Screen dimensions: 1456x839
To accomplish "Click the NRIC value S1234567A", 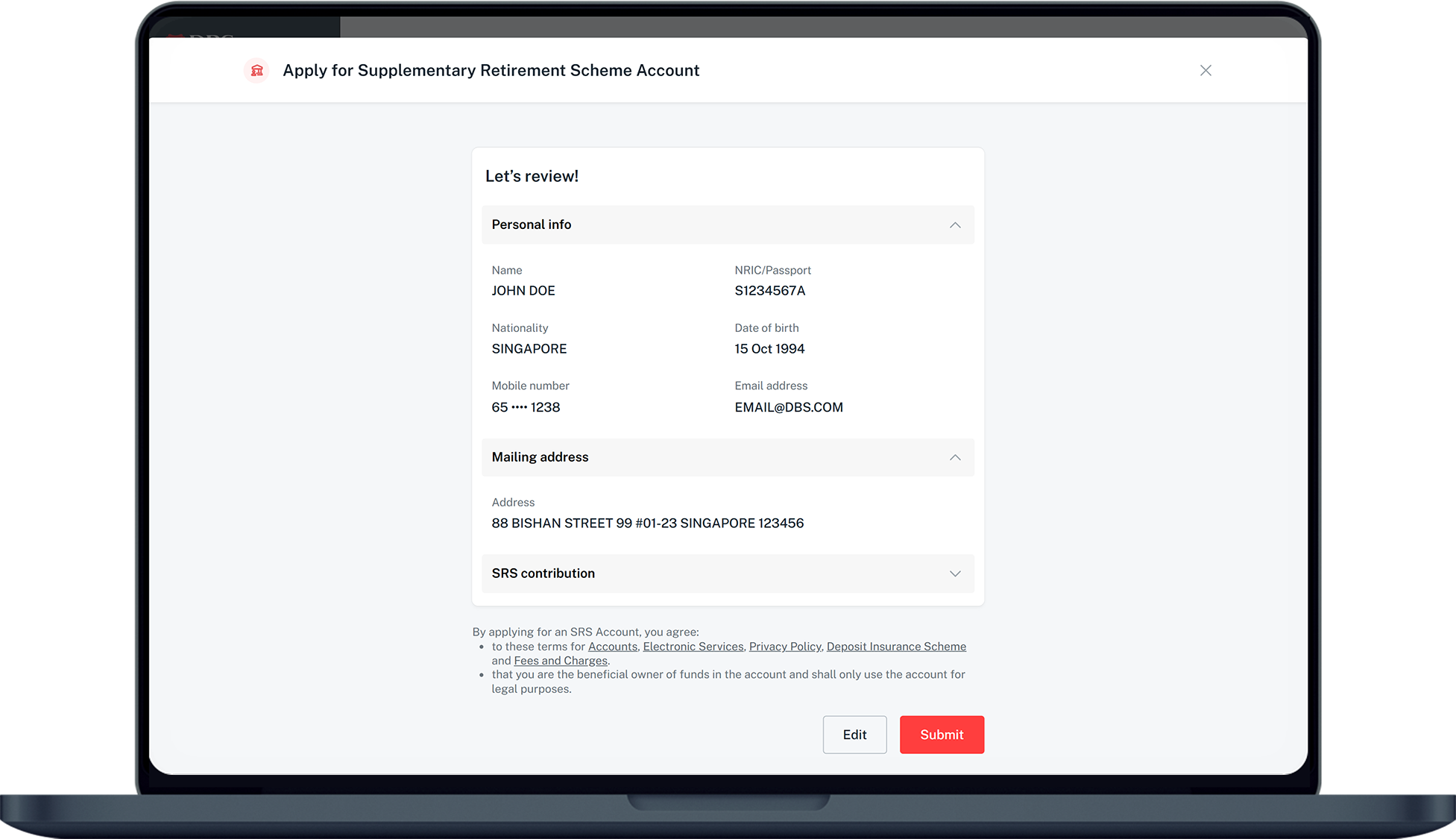I will tap(769, 291).
